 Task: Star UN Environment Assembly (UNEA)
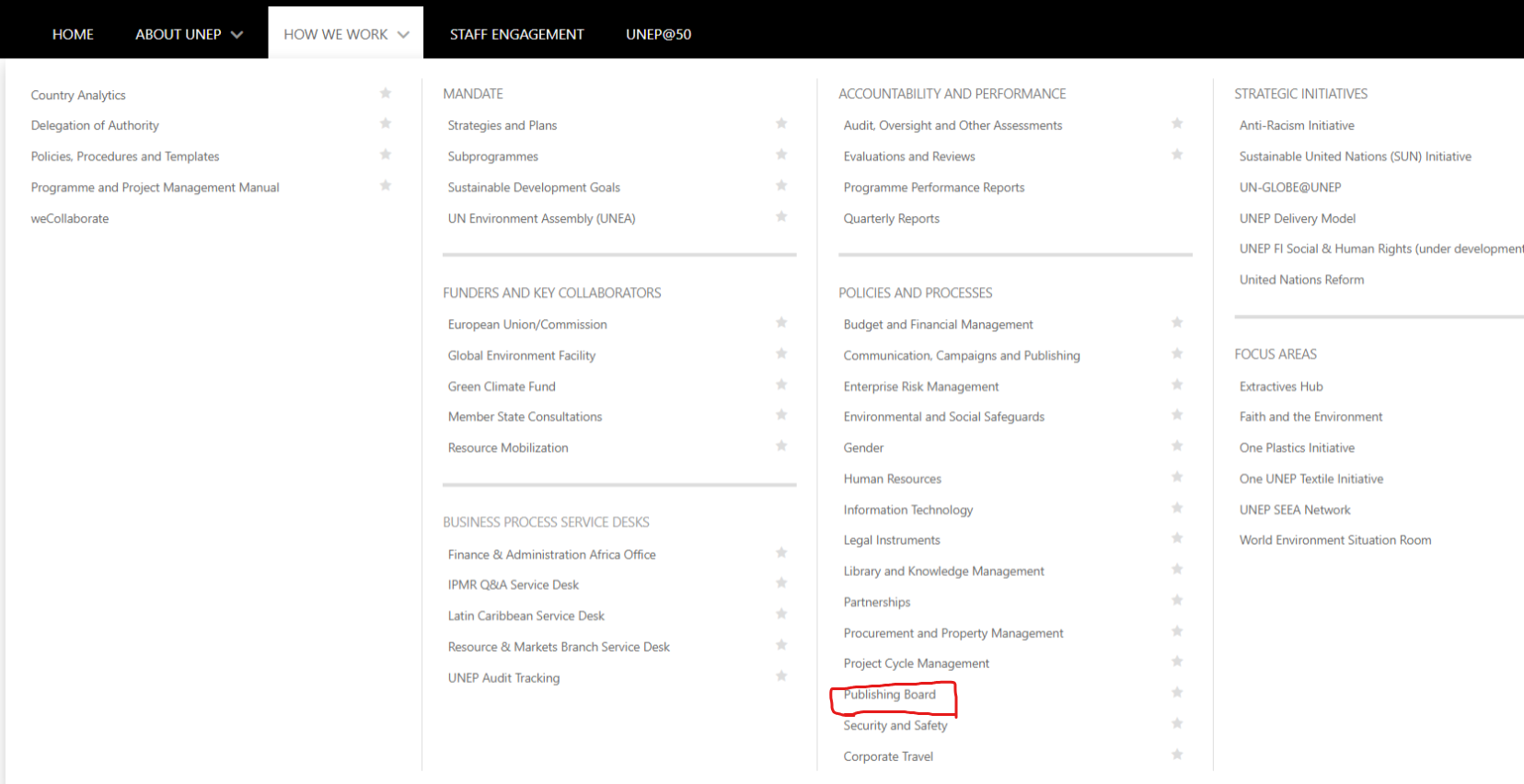(x=781, y=216)
